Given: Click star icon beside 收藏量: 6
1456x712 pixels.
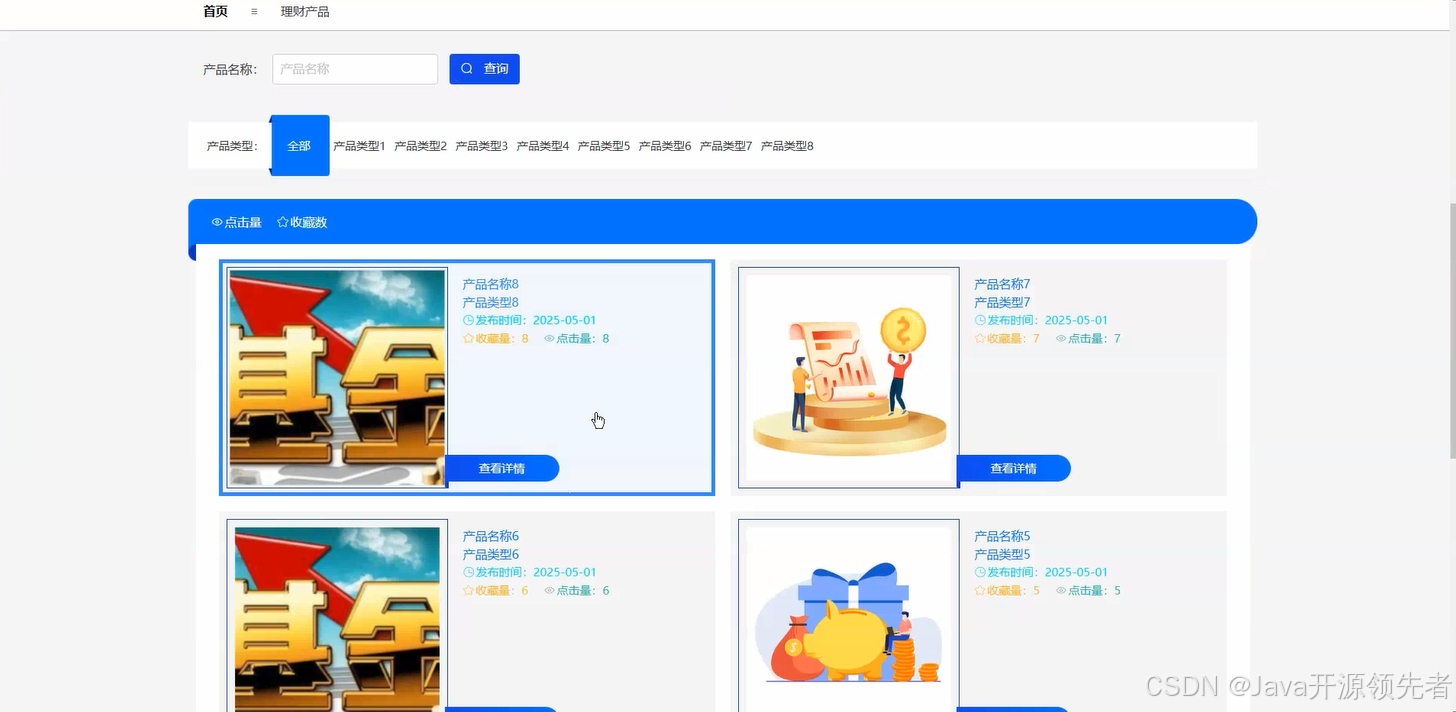Looking at the screenshot, I should pyautogui.click(x=468, y=590).
